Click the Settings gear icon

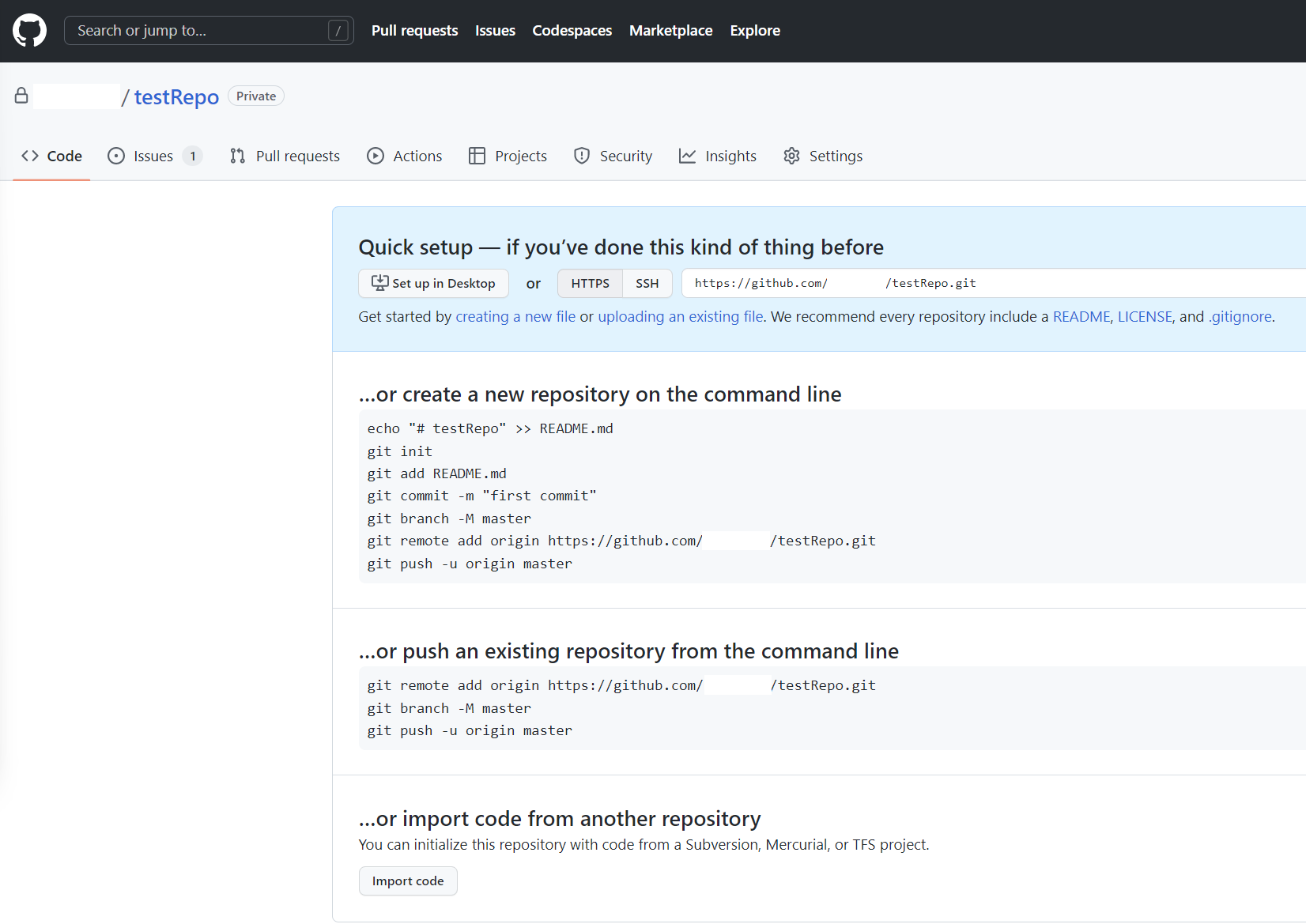791,156
